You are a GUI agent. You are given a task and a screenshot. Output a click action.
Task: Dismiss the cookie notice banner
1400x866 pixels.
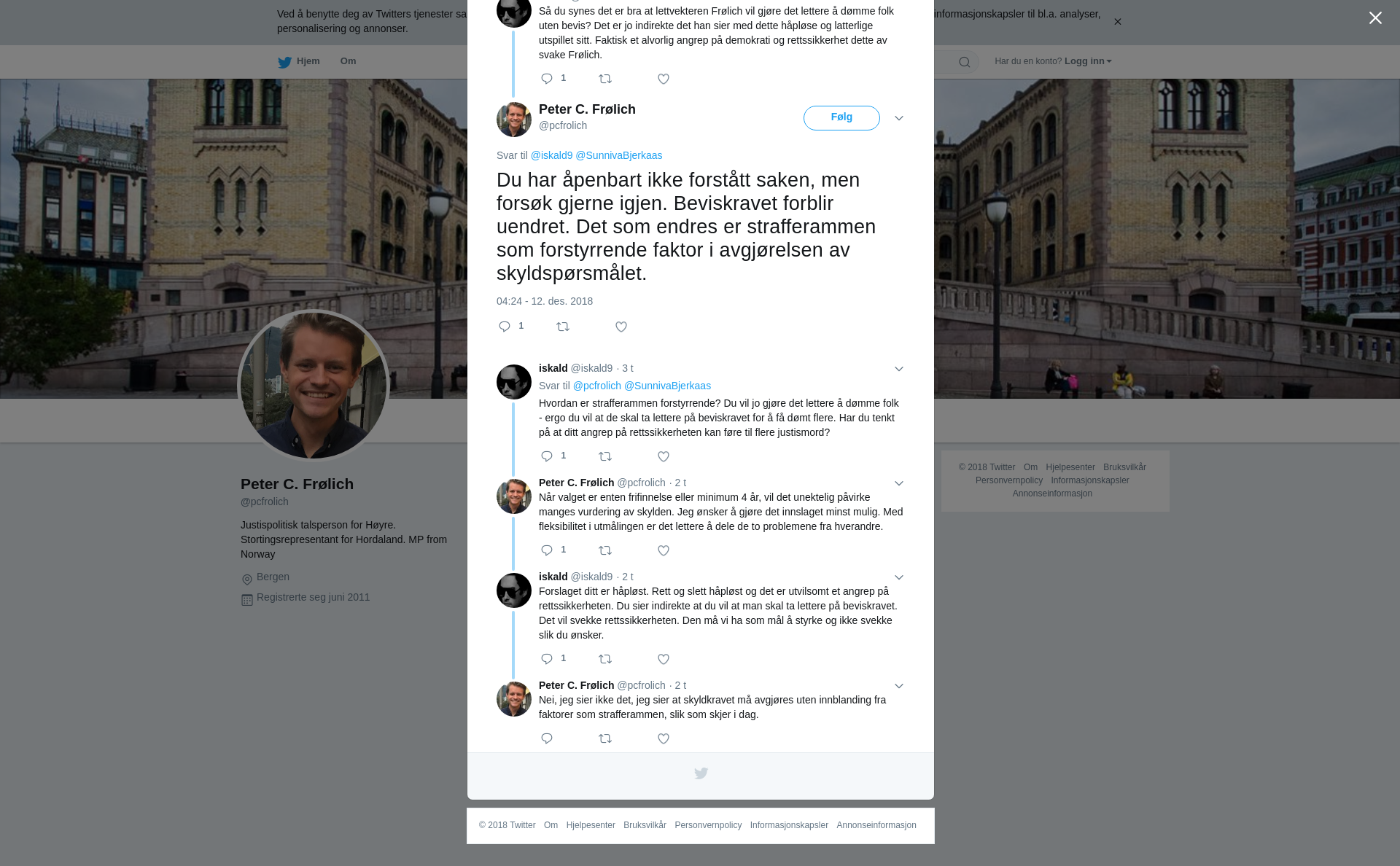pyautogui.click(x=1117, y=22)
